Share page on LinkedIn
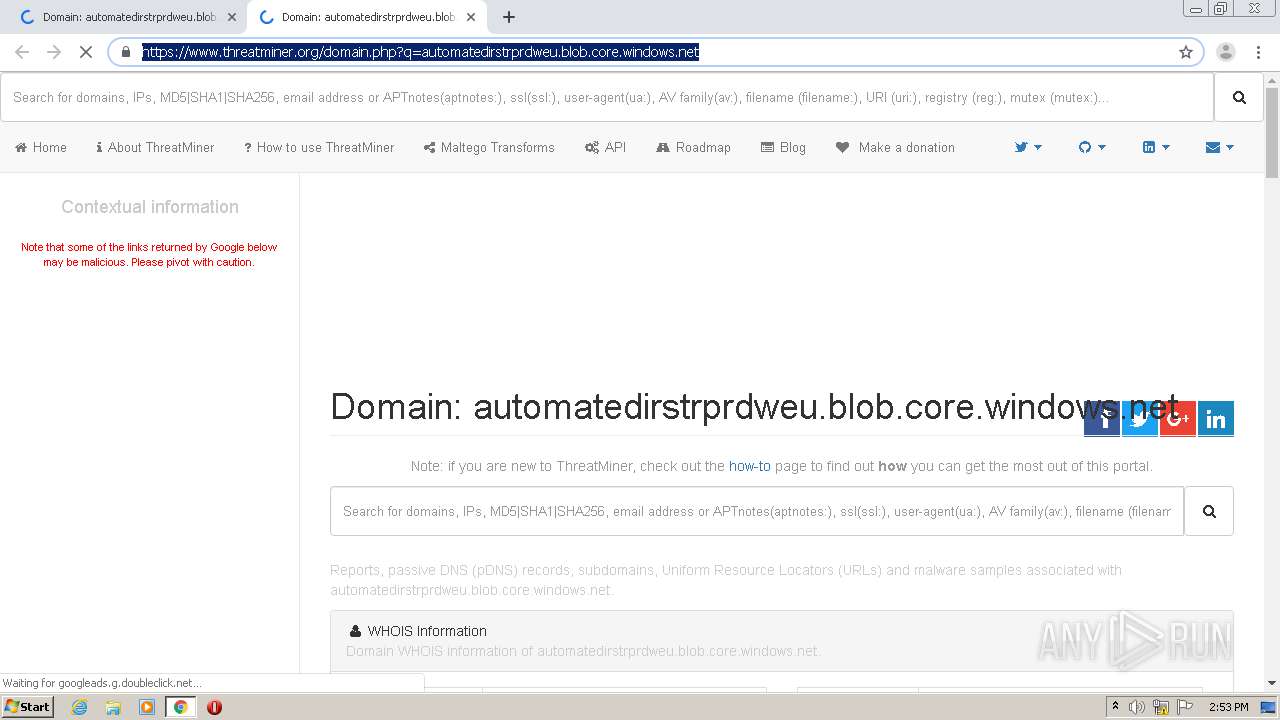This screenshot has width=1280, height=720. tap(1216, 419)
